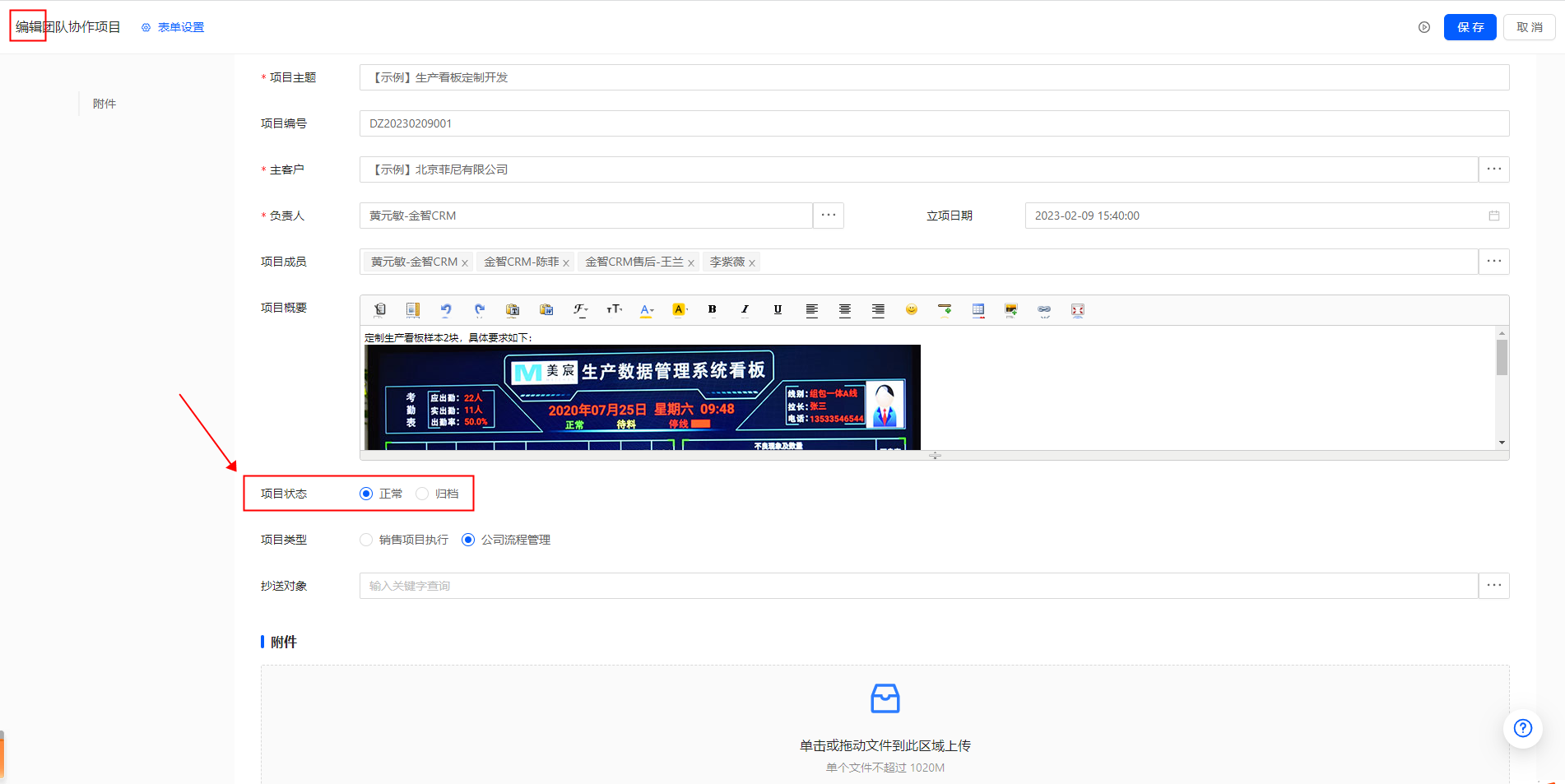Open 抄送对象 selector ellipsis button
Image resolution: width=1565 pixels, height=784 pixels.
[1494, 586]
